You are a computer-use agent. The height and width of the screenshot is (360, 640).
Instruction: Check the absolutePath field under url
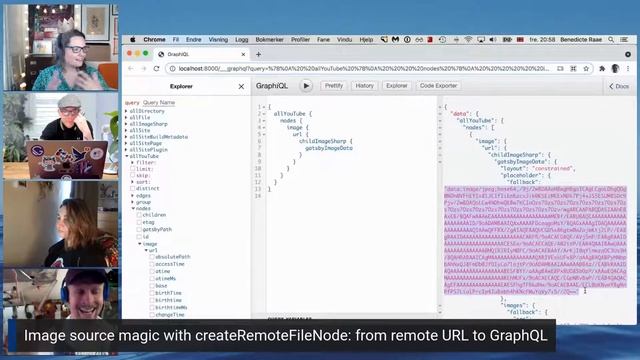click(x=152, y=257)
